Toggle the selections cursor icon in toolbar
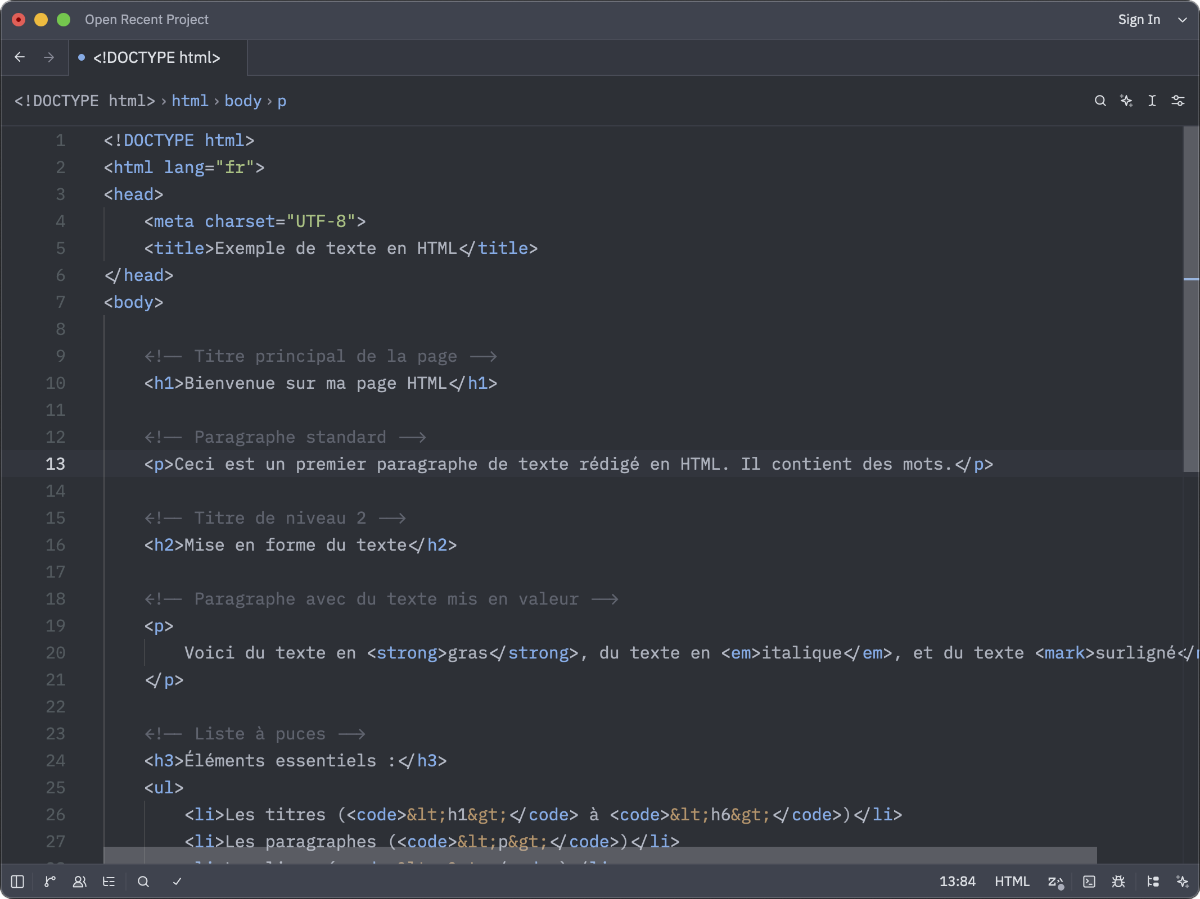Screen dimensions: 1200x899 click(1152, 101)
